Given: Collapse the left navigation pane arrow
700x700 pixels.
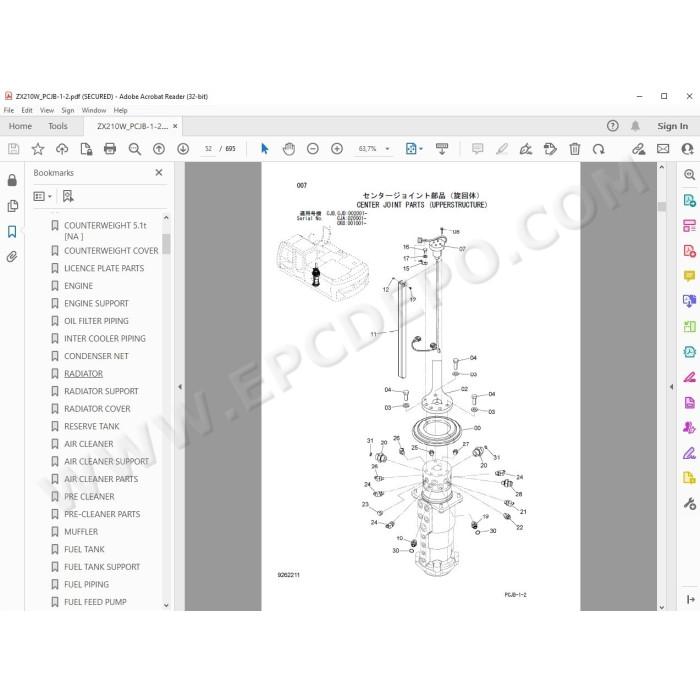Looking at the screenshot, I should (180, 387).
